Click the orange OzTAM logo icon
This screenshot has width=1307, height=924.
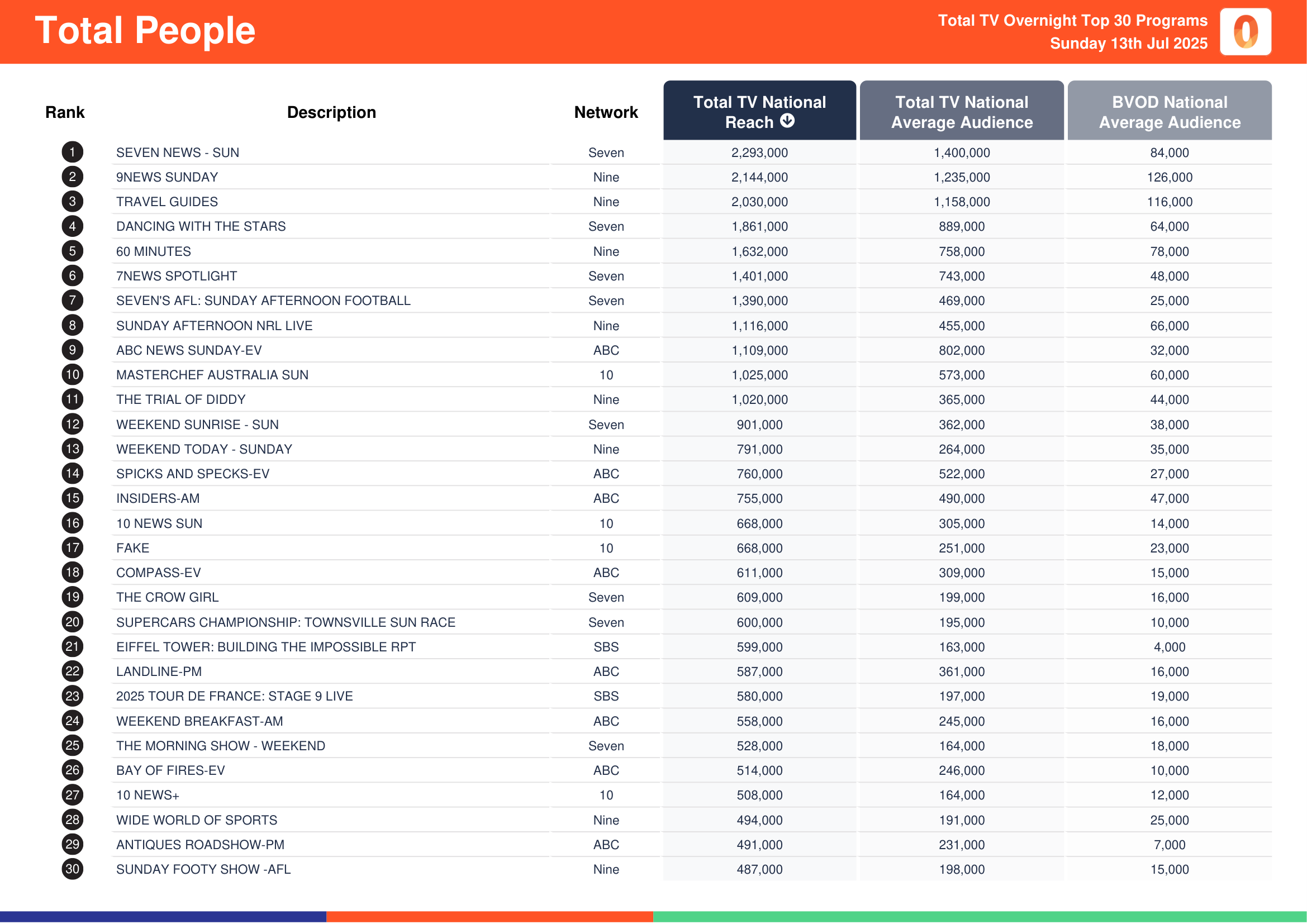(1246, 32)
